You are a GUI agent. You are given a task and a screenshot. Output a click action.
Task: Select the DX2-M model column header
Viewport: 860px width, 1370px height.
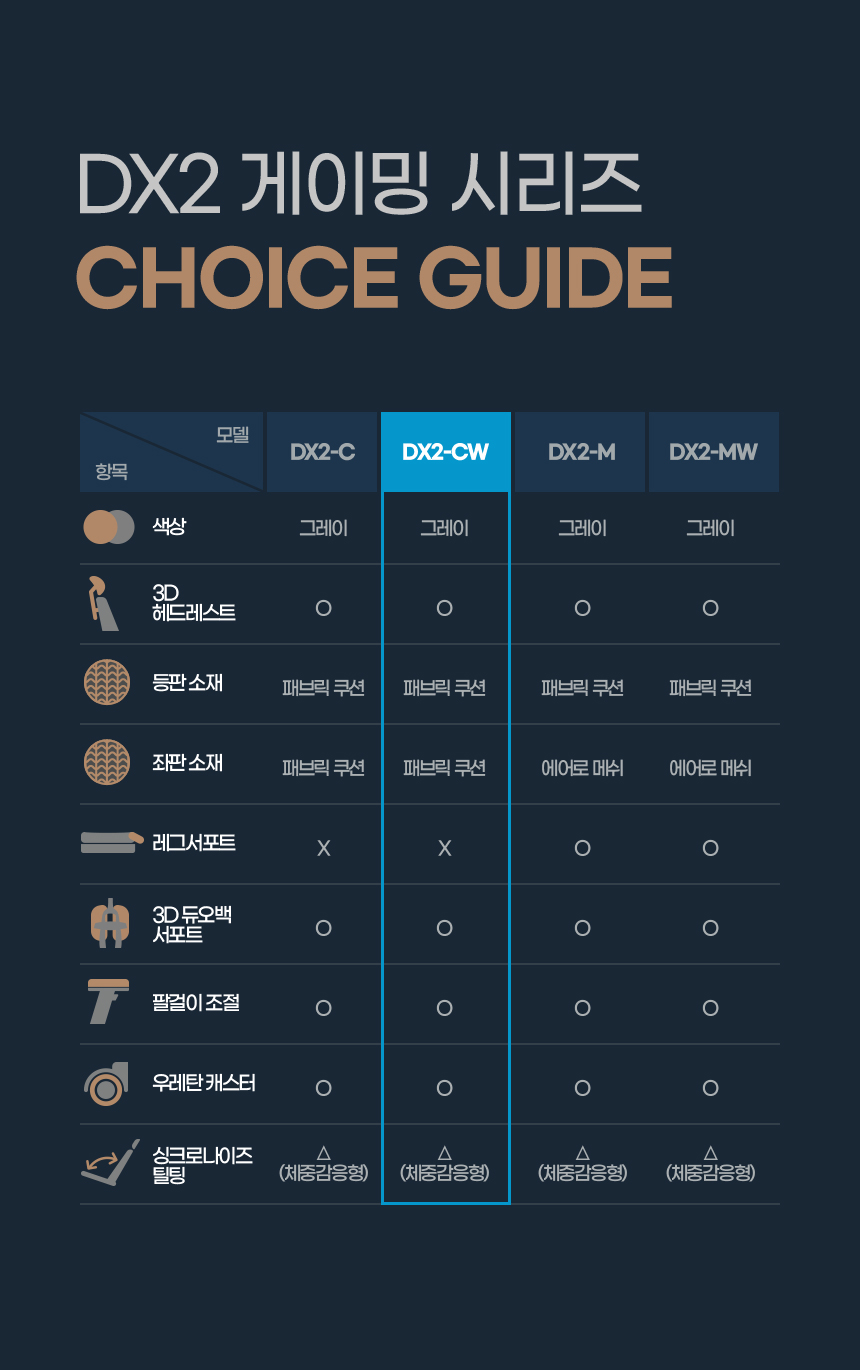tap(581, 452)
